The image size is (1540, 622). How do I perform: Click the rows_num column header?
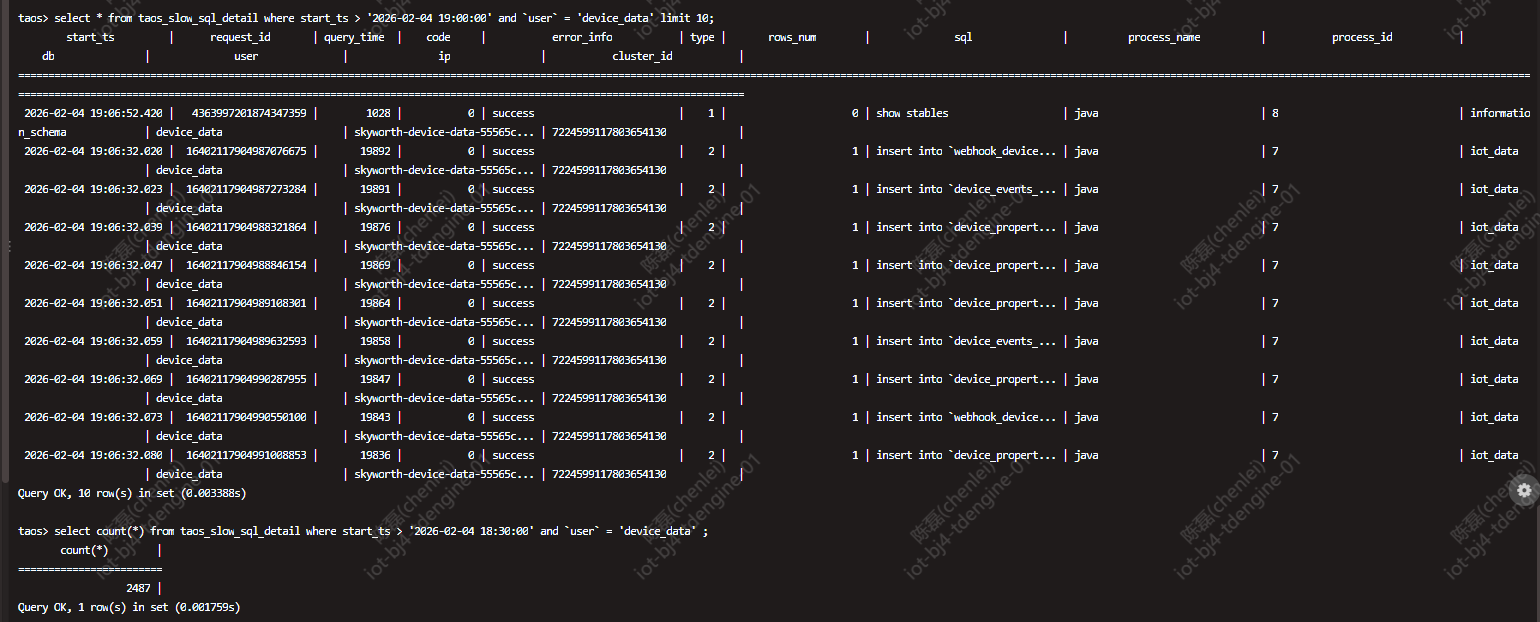point(792,37)
